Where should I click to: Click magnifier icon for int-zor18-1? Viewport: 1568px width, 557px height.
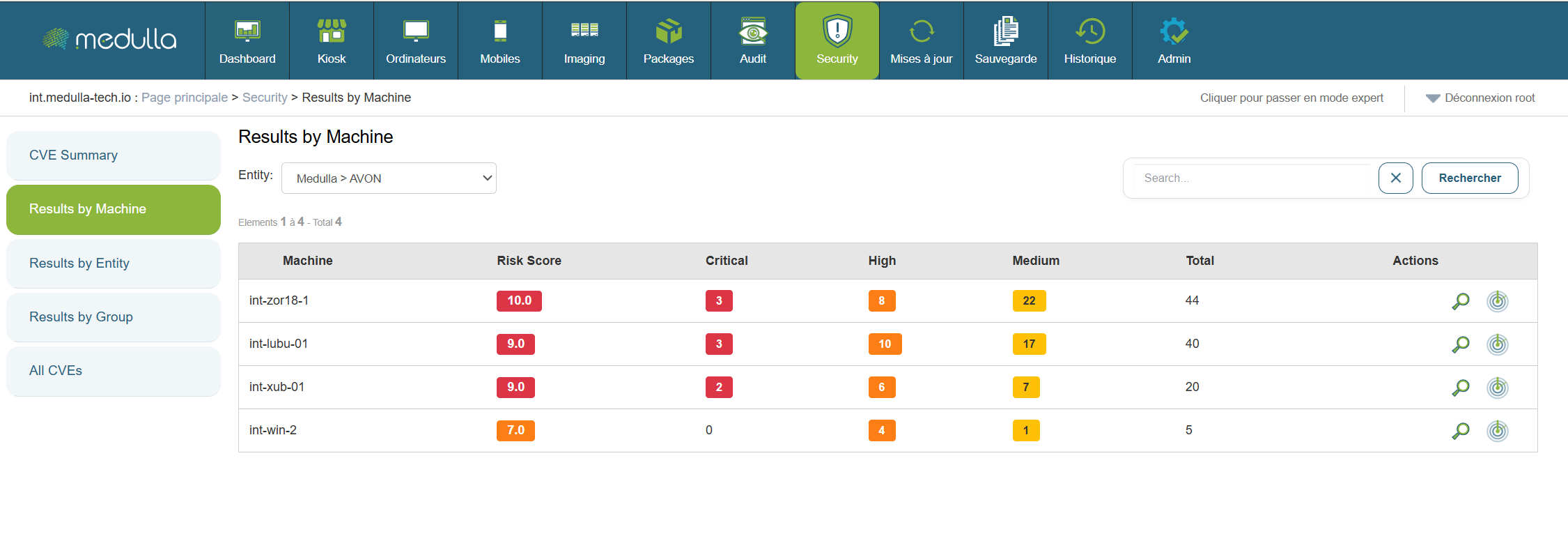coord(1460,301)
